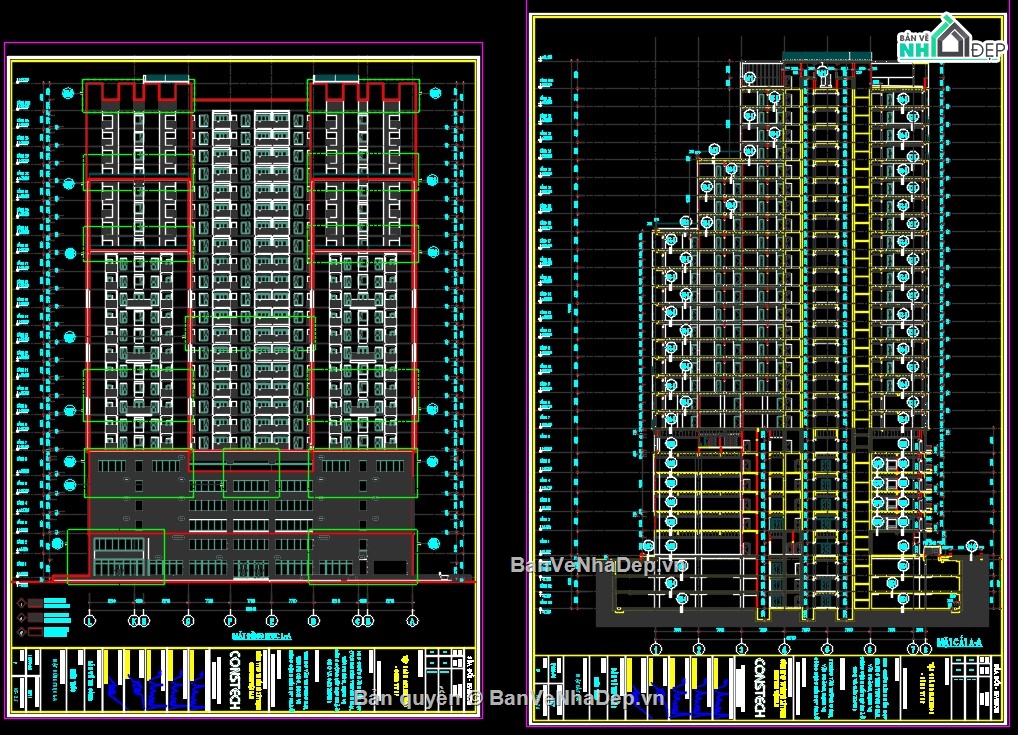Click grid bubble 1 under the section drawing
The image size is (1018, 735).
tap(656, 649)
